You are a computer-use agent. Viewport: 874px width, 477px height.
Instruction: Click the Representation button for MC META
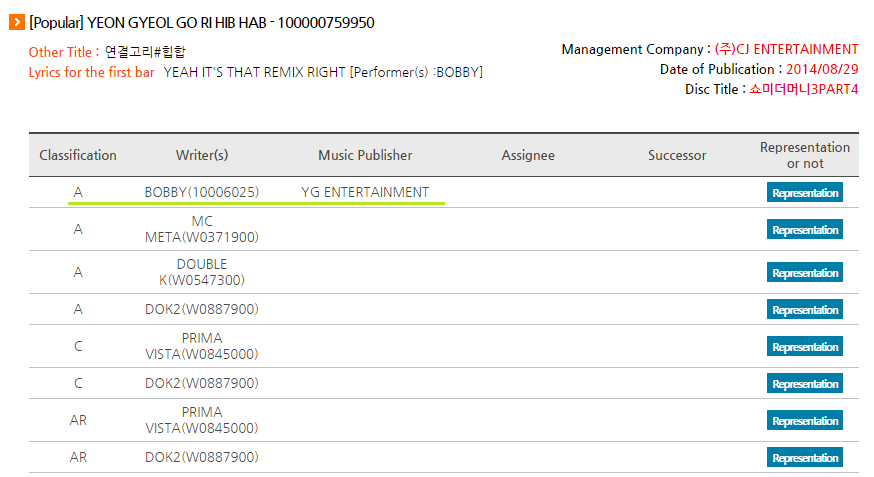[x=804, y=230]
